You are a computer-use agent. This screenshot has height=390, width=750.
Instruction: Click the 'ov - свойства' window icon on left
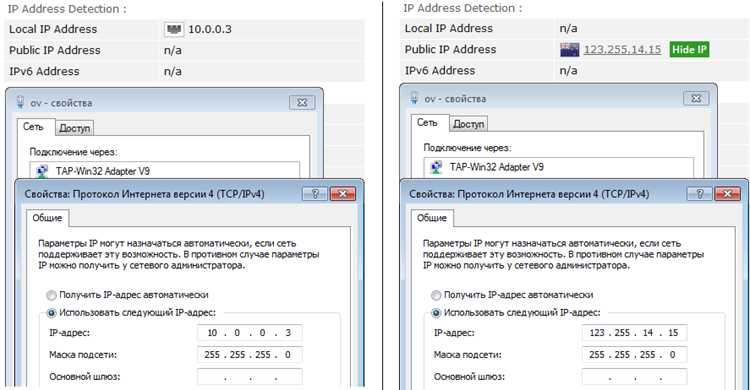pyautogui.click(x=20, y=102)
